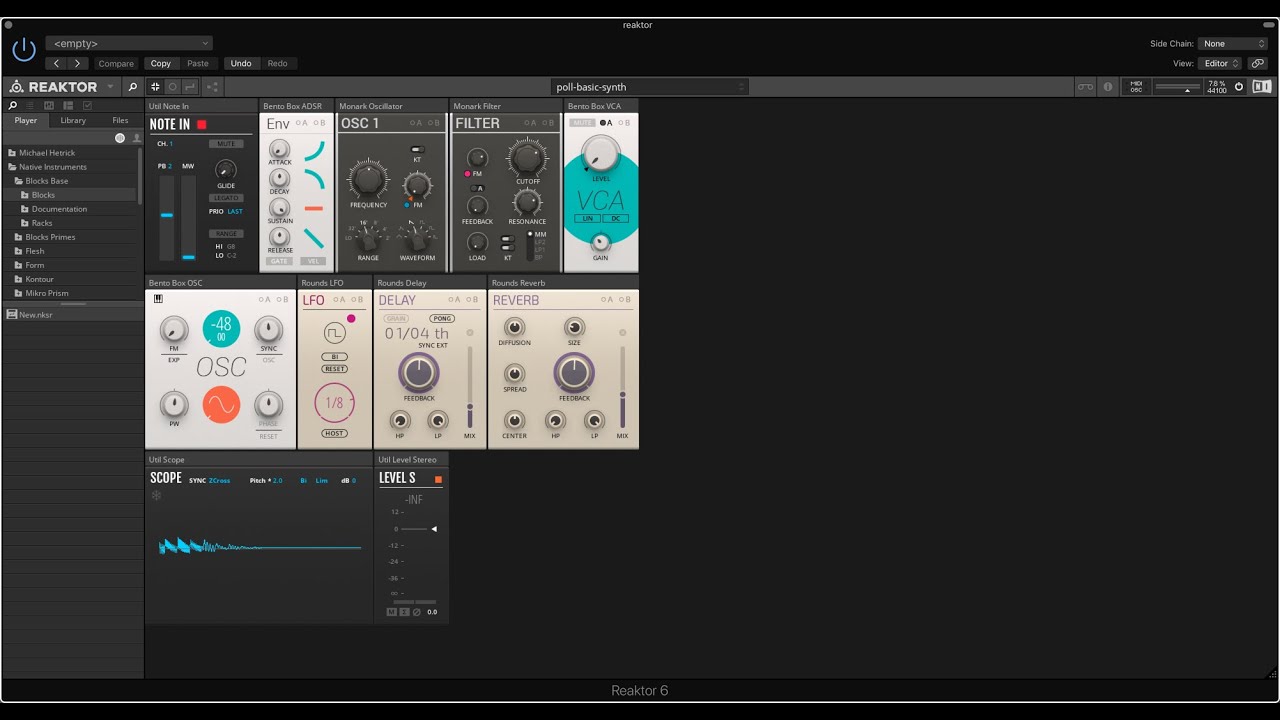Click the Copy button

click(161, 63)
